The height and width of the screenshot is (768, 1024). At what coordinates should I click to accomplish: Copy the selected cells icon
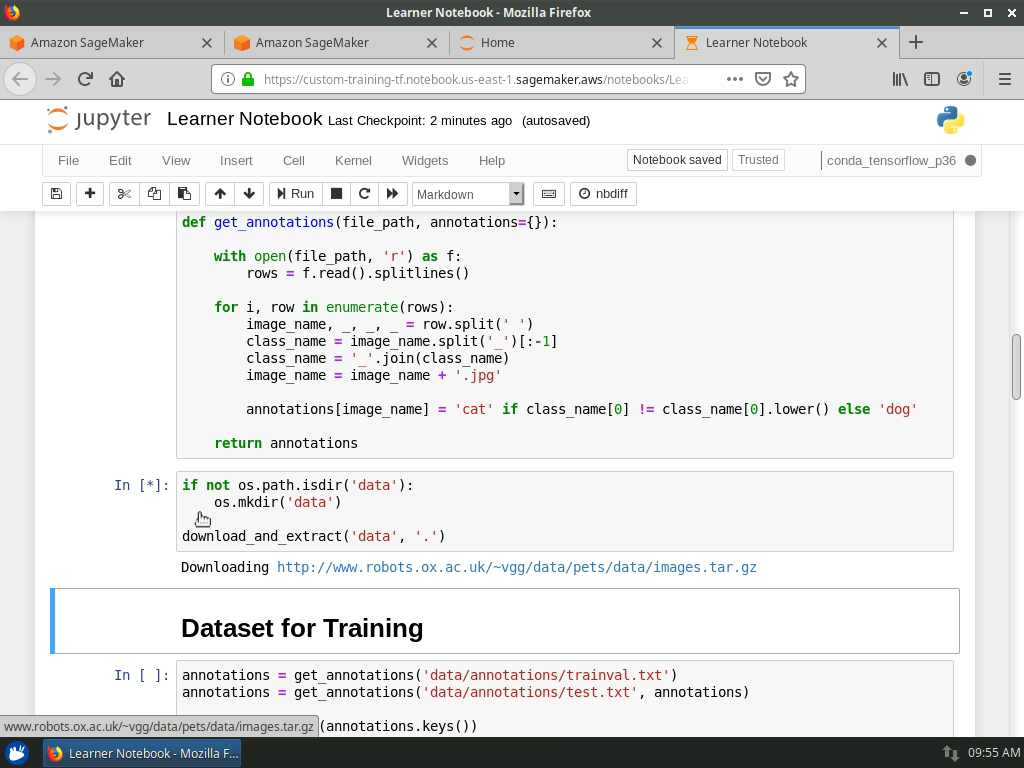pyautogui.click(x=154, y=194)
